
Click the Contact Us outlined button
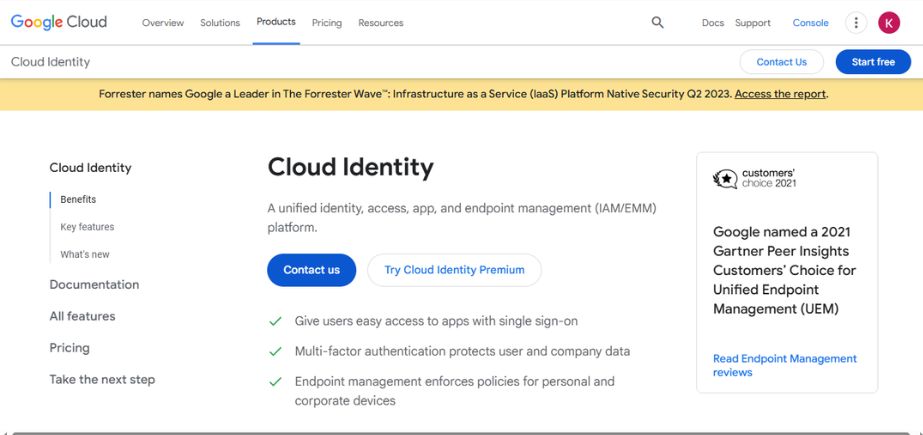[x=782, y=62]
